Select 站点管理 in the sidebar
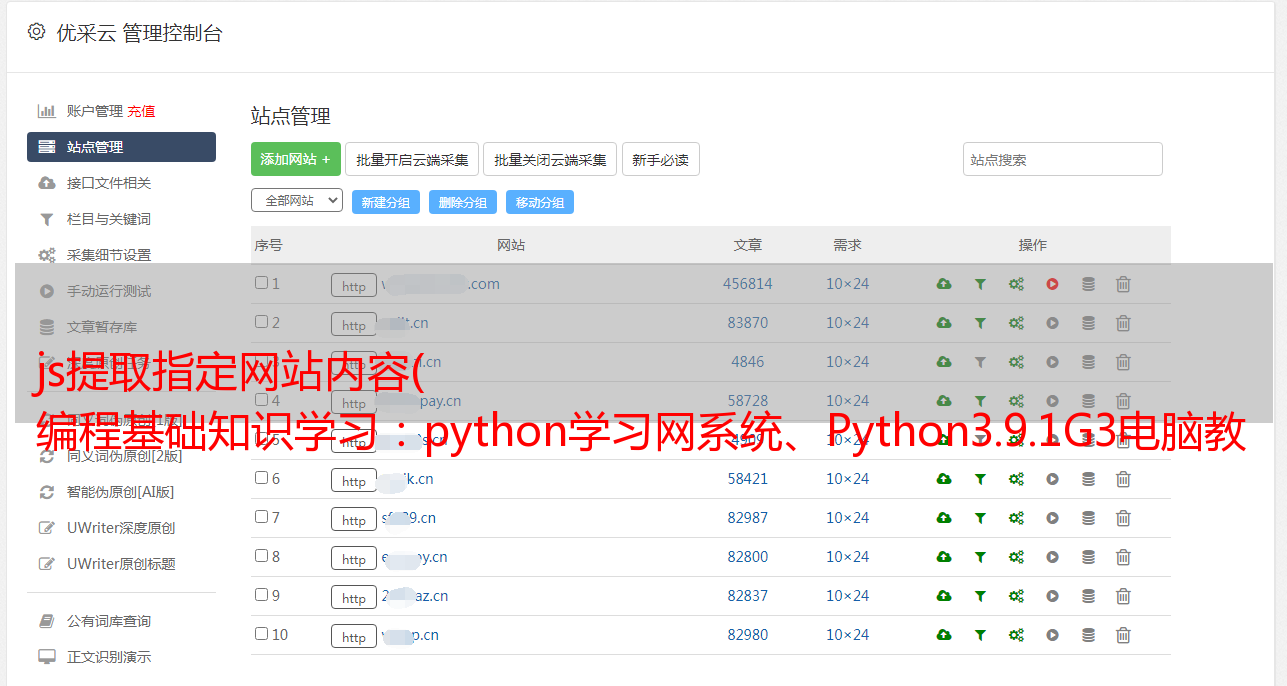Viewport: 1287px width, 686px height. click(x=121, y=147)
